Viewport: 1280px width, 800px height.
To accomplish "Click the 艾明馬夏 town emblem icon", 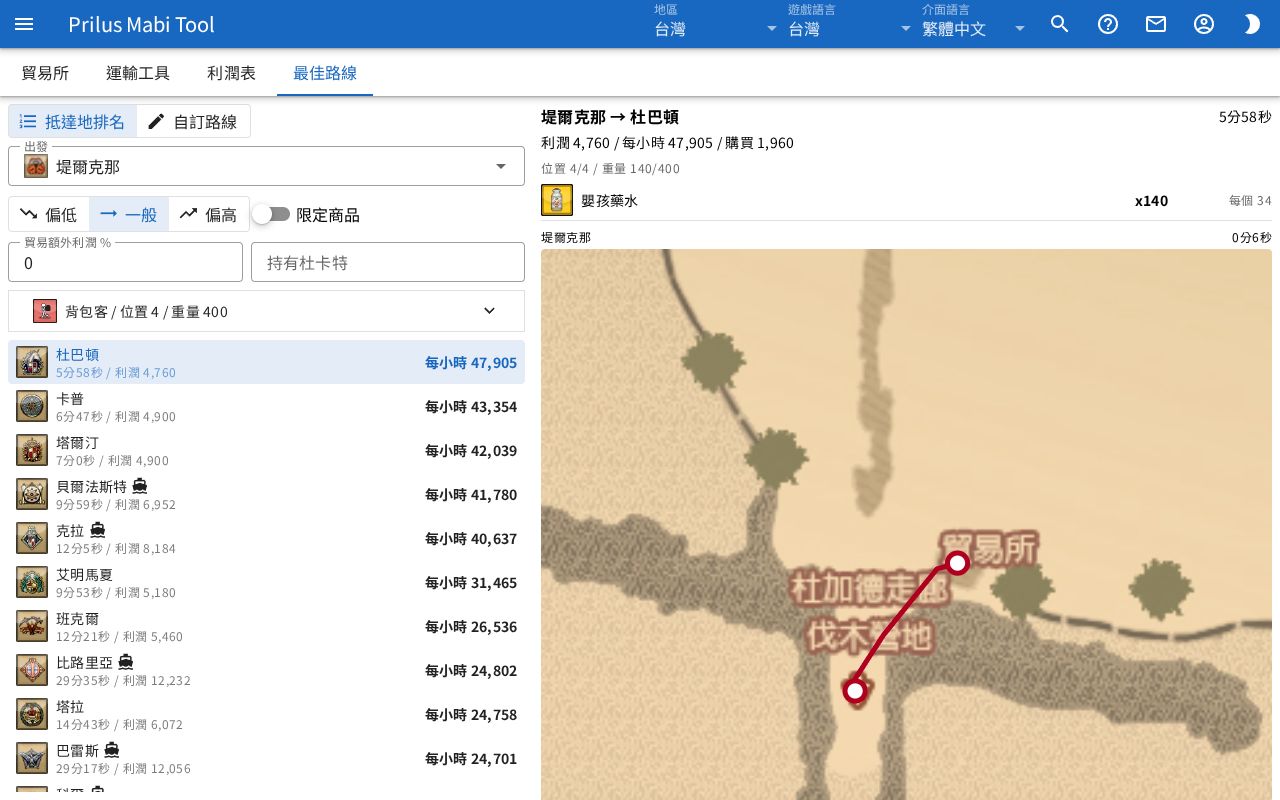I will point(32,582).
